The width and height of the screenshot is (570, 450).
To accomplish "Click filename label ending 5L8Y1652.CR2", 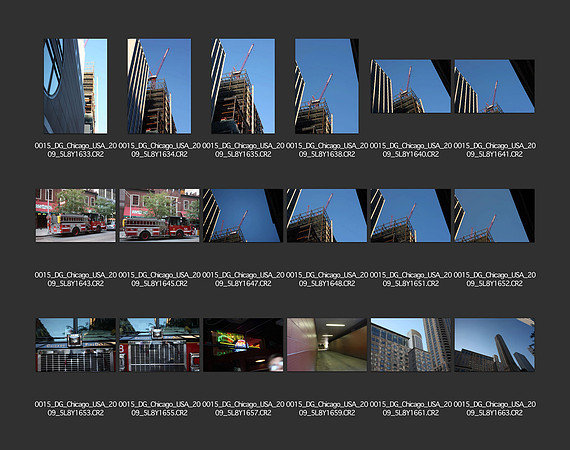I will point(494,279).
